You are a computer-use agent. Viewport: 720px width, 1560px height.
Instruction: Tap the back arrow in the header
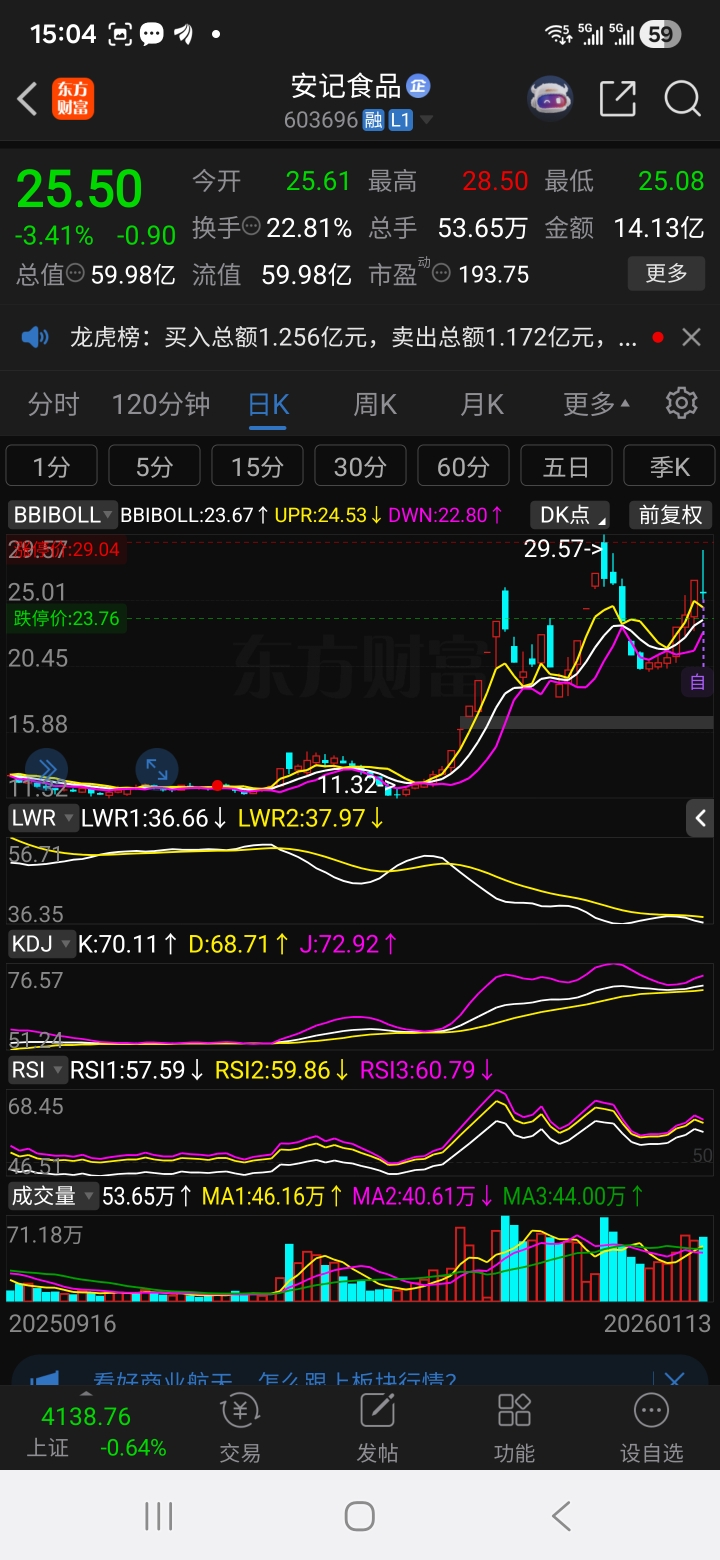27,99
